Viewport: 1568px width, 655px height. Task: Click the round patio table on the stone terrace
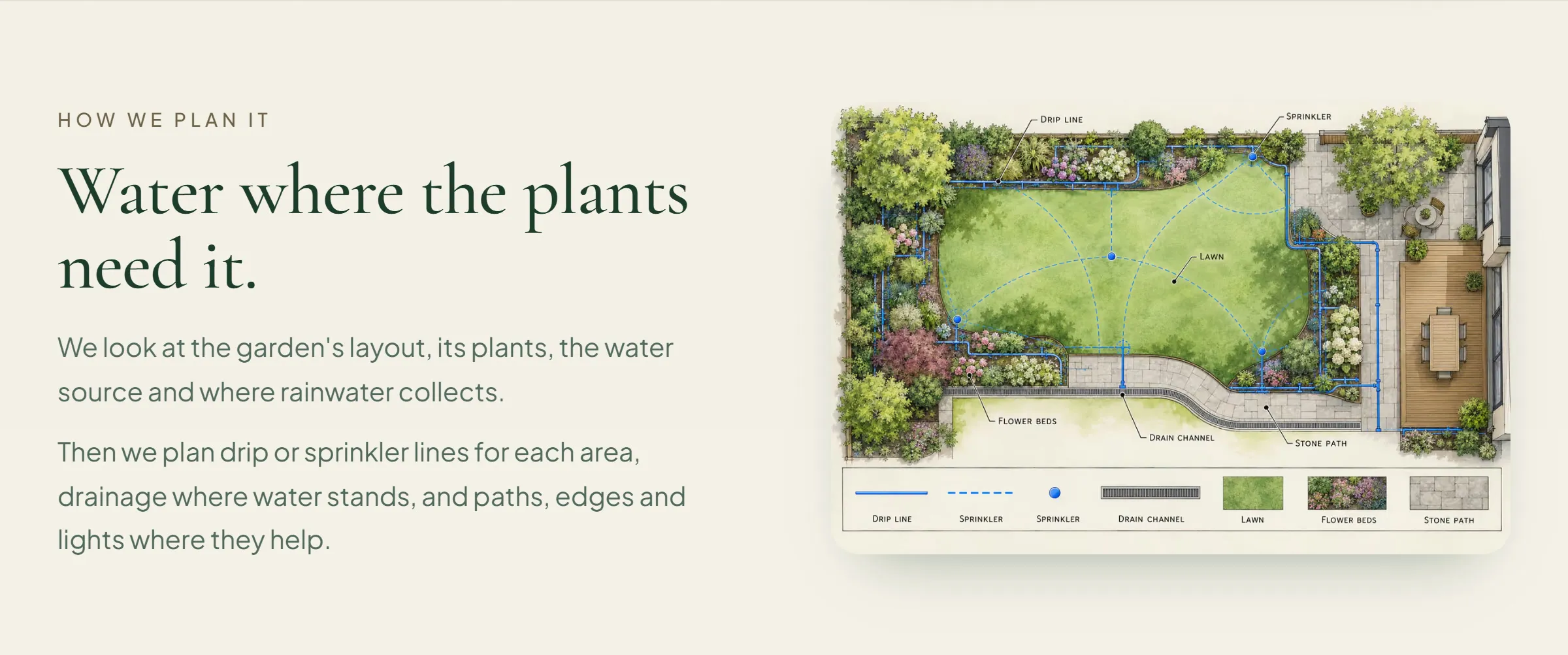click(x=1425, y=215)
